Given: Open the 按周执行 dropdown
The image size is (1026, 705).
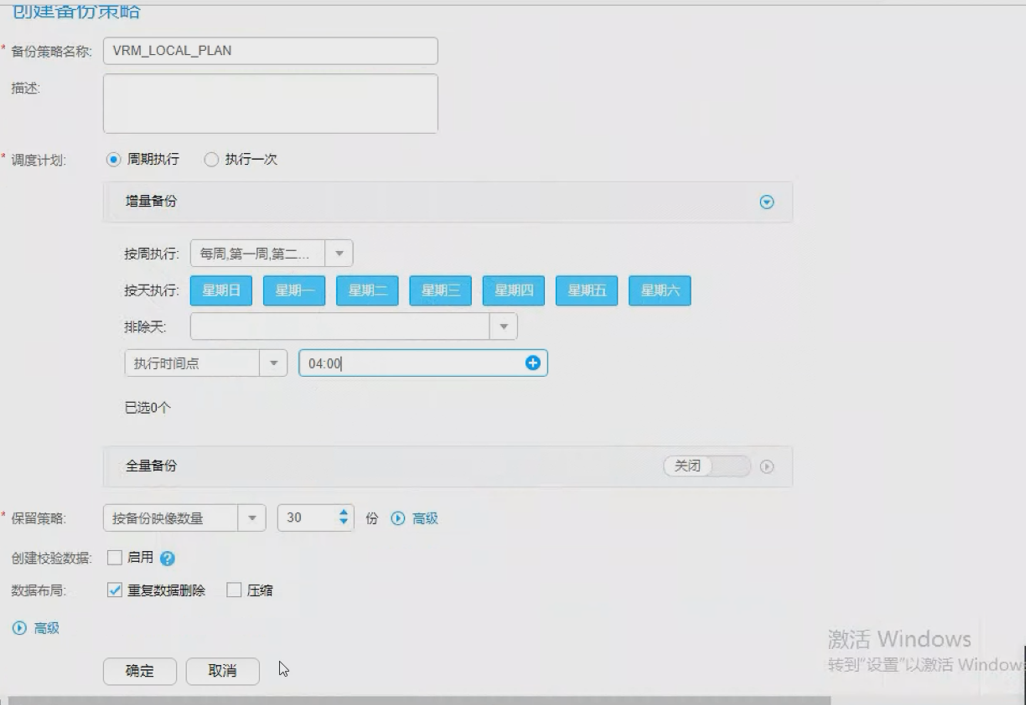Looking at the screenshot, I should (339, 254).
